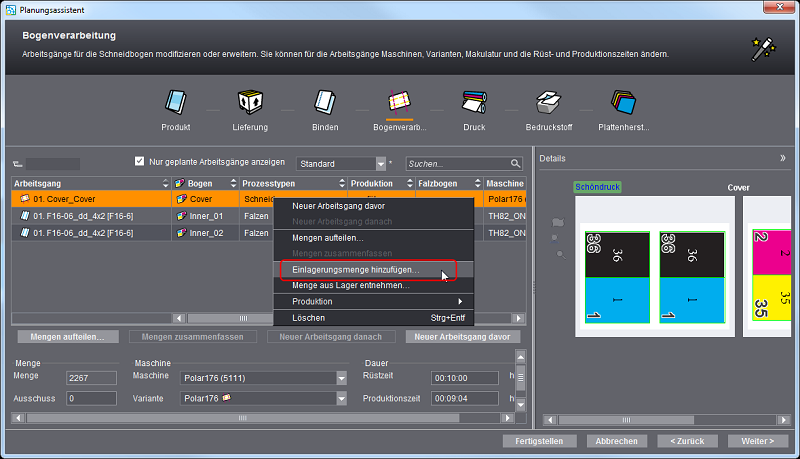Open the Druck step icon
Viewport: 800px width, 459px height.
473,102
